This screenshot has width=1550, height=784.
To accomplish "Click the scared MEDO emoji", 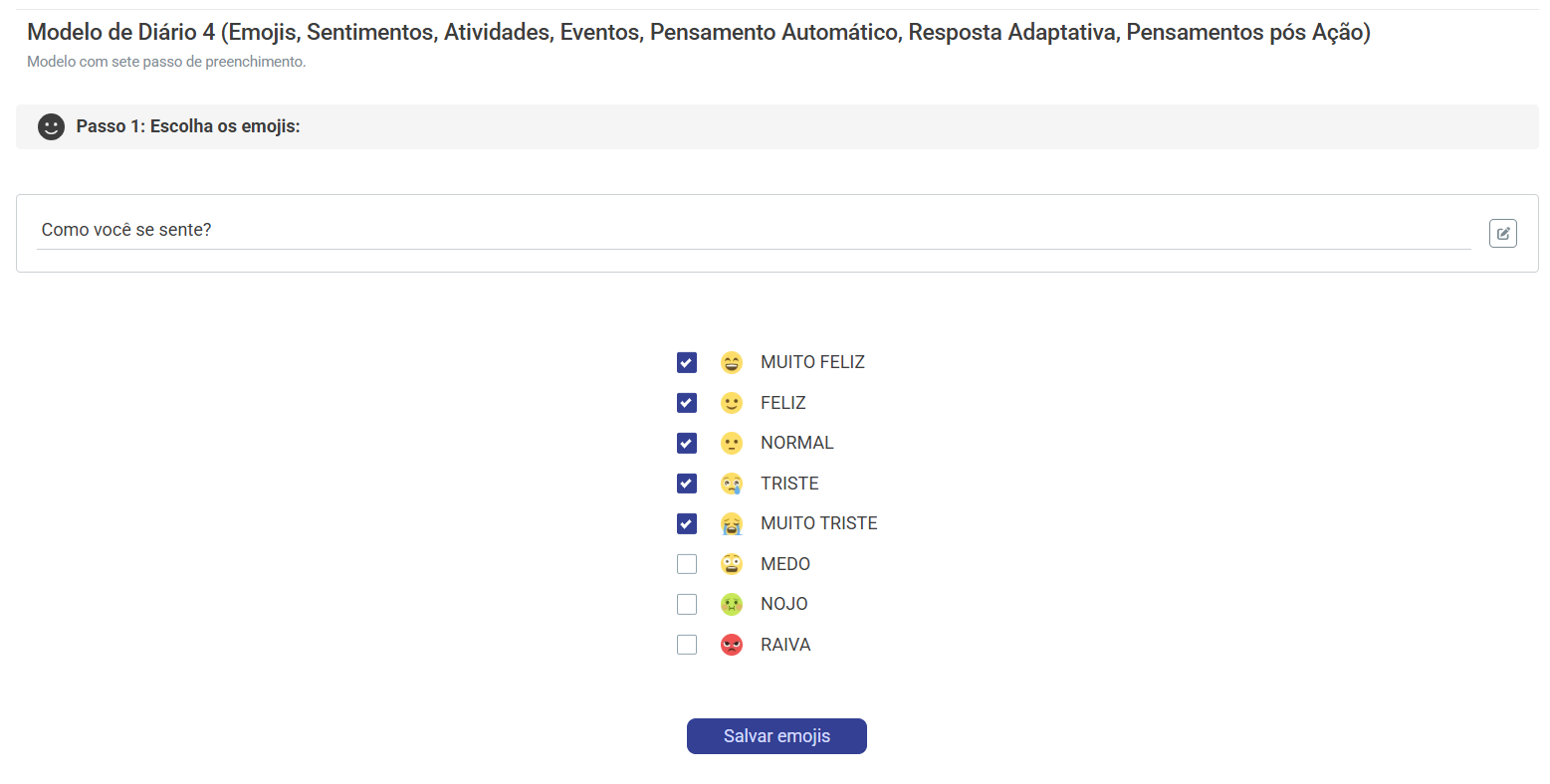I will (732, 564).
